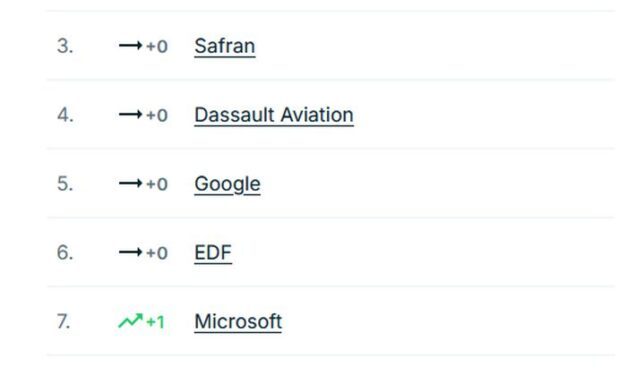Click the +0 change value for Google

[157, 184]
